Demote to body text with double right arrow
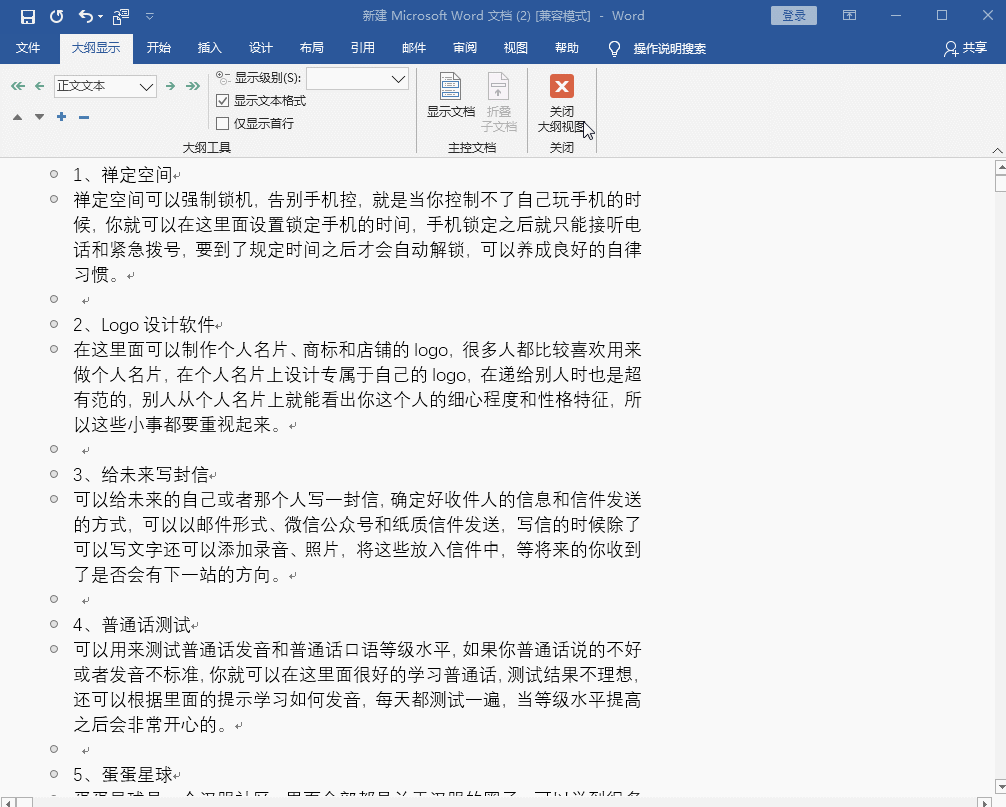This screenshot has width=1006, height=807. point(192,85)
